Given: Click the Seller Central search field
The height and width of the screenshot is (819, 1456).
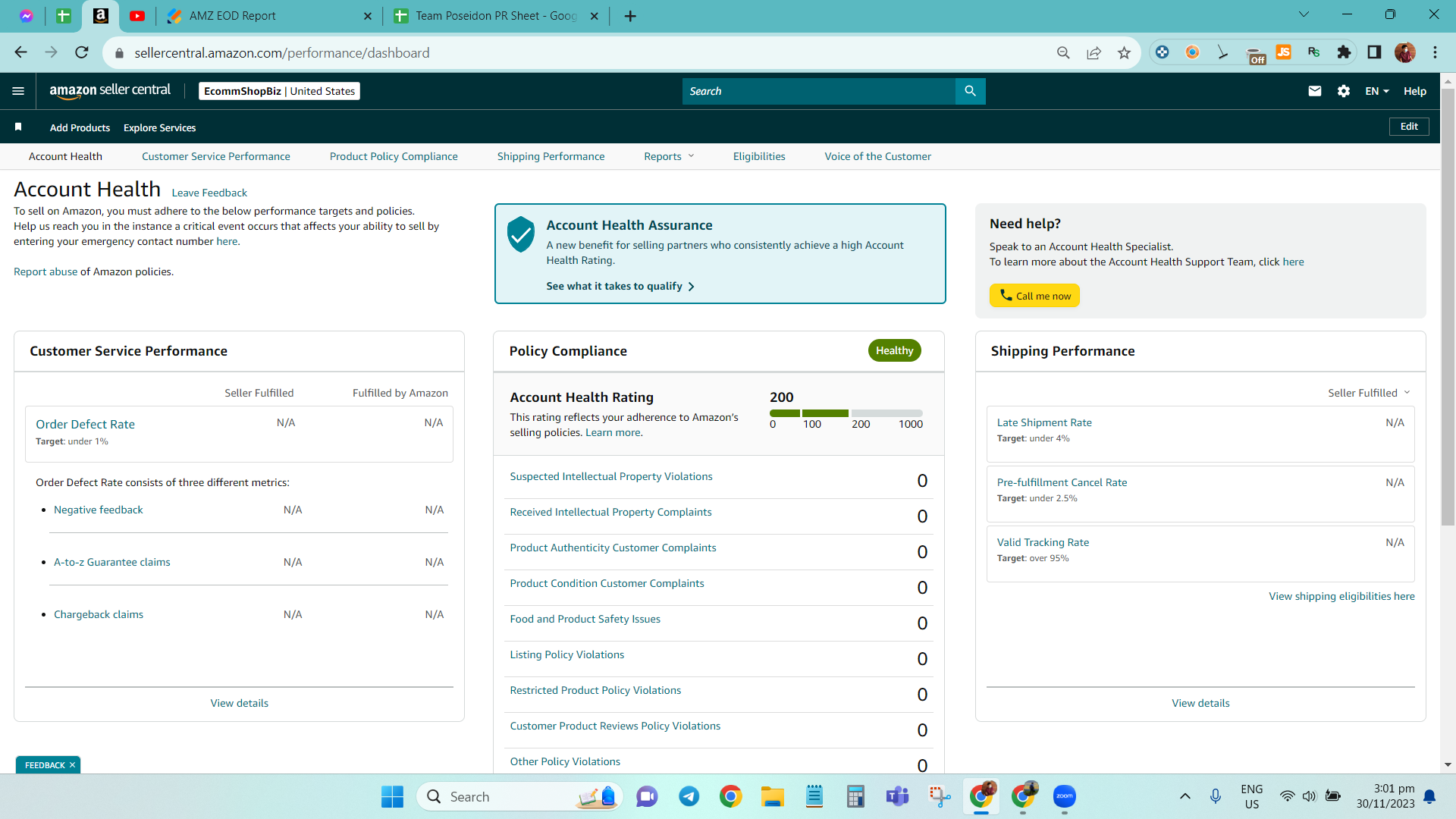Looking at the screenshot, I should coord(819,91).
